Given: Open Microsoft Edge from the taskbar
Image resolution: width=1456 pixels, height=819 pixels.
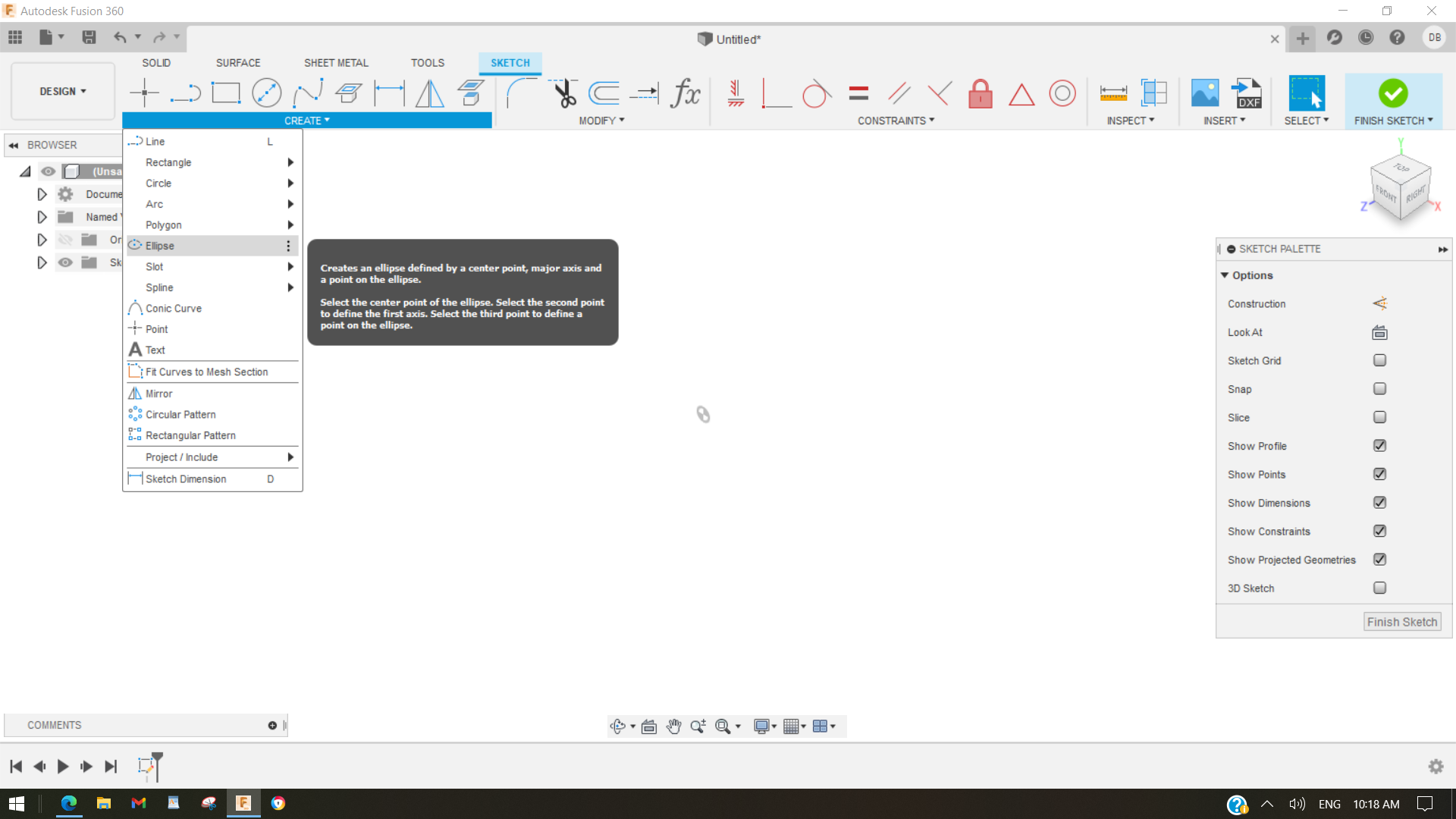Looking at the screenshot, I should click(x=69, y=803).
